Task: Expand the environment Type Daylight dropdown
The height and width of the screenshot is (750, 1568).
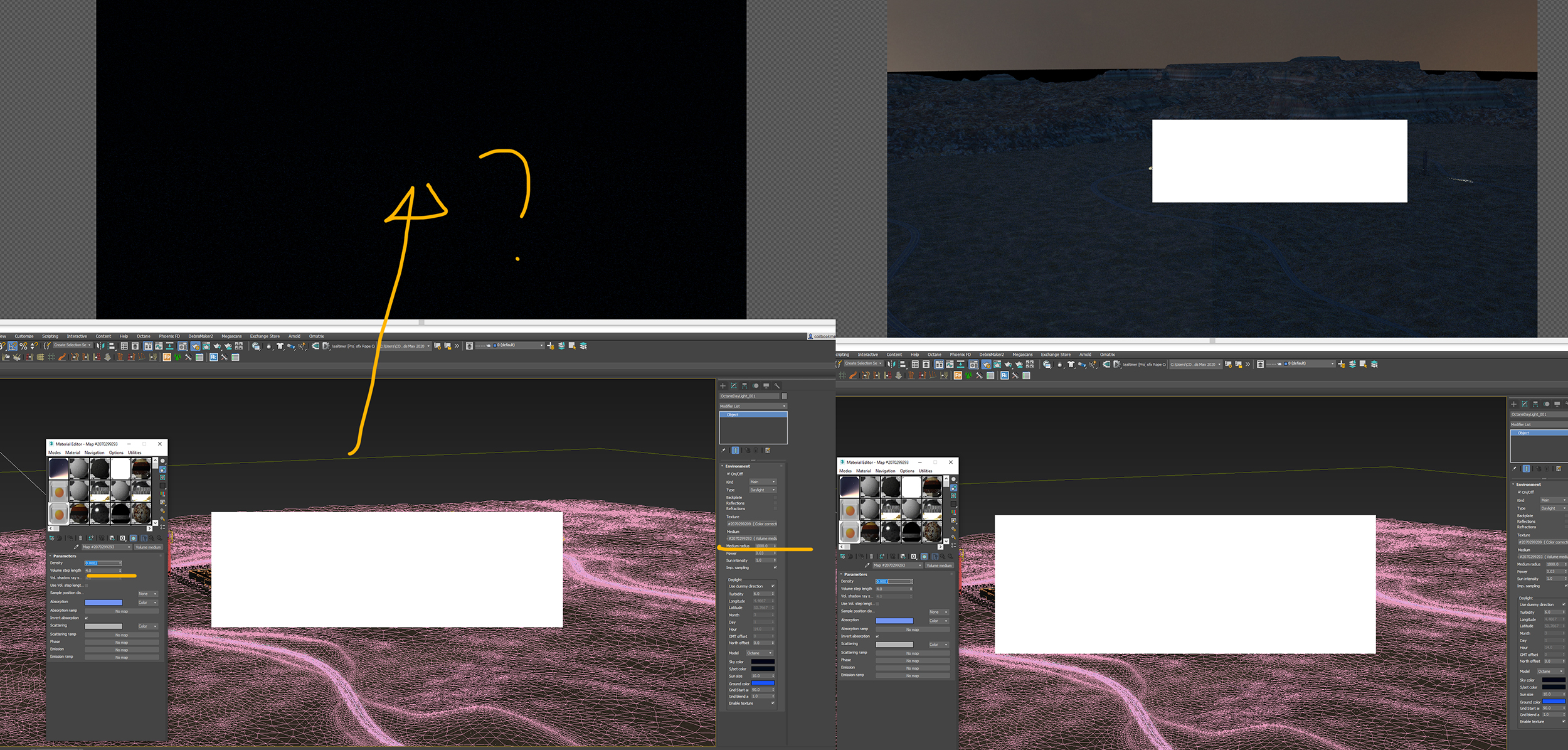Action: [x=763, y=490]
